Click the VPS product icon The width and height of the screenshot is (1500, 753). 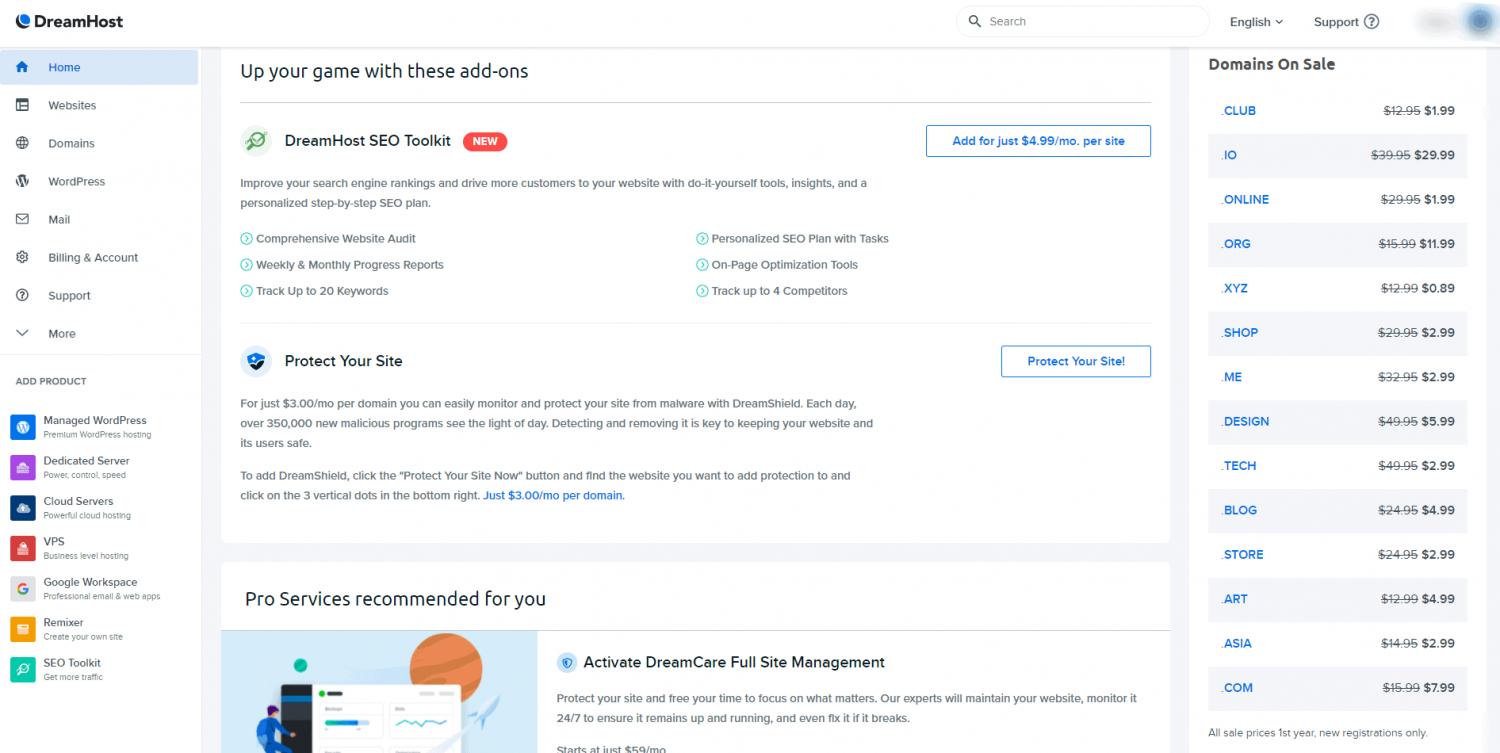(x=23, y=548)
